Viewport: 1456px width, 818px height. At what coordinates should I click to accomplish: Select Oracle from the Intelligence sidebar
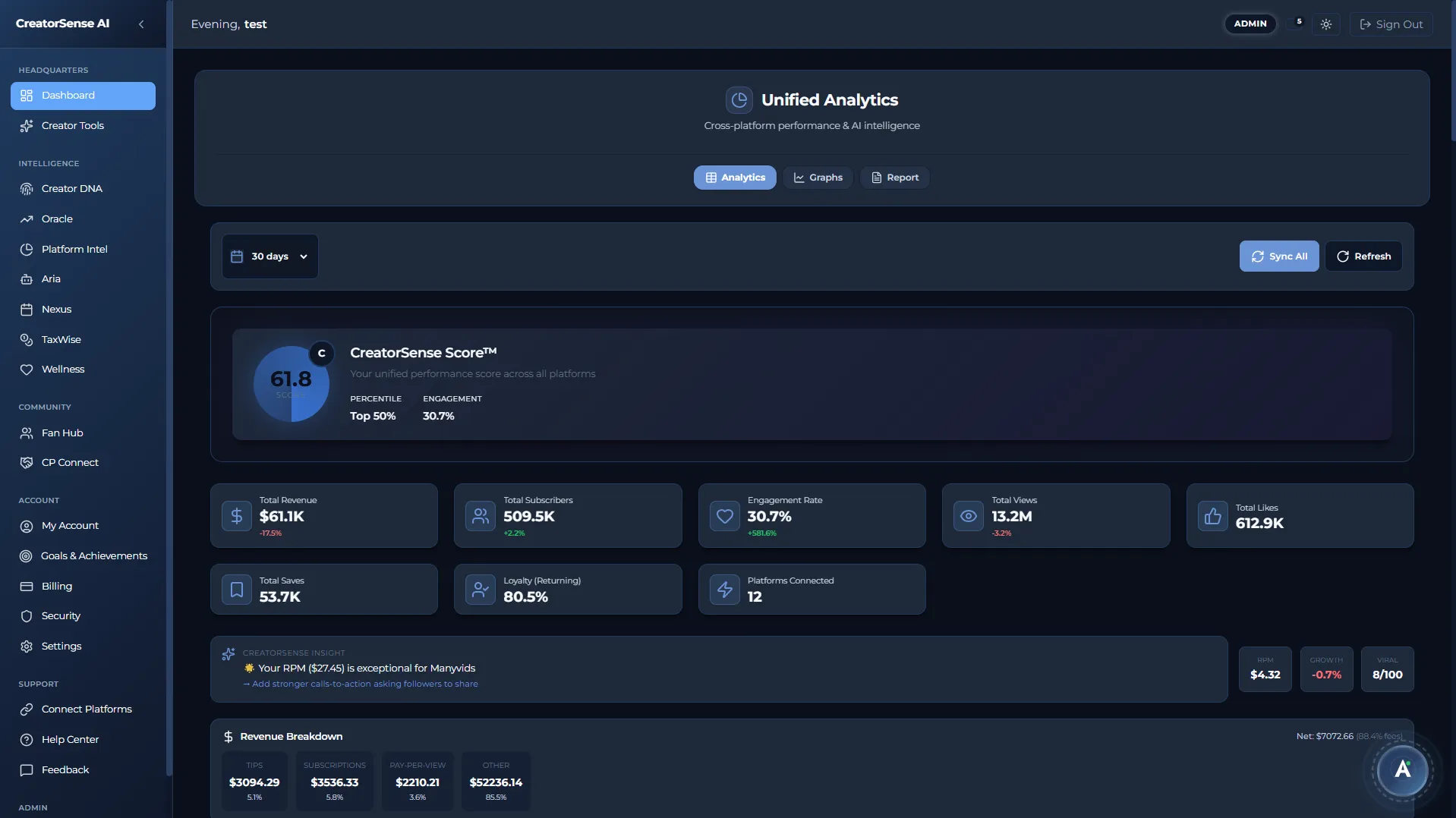coord(57,219)
